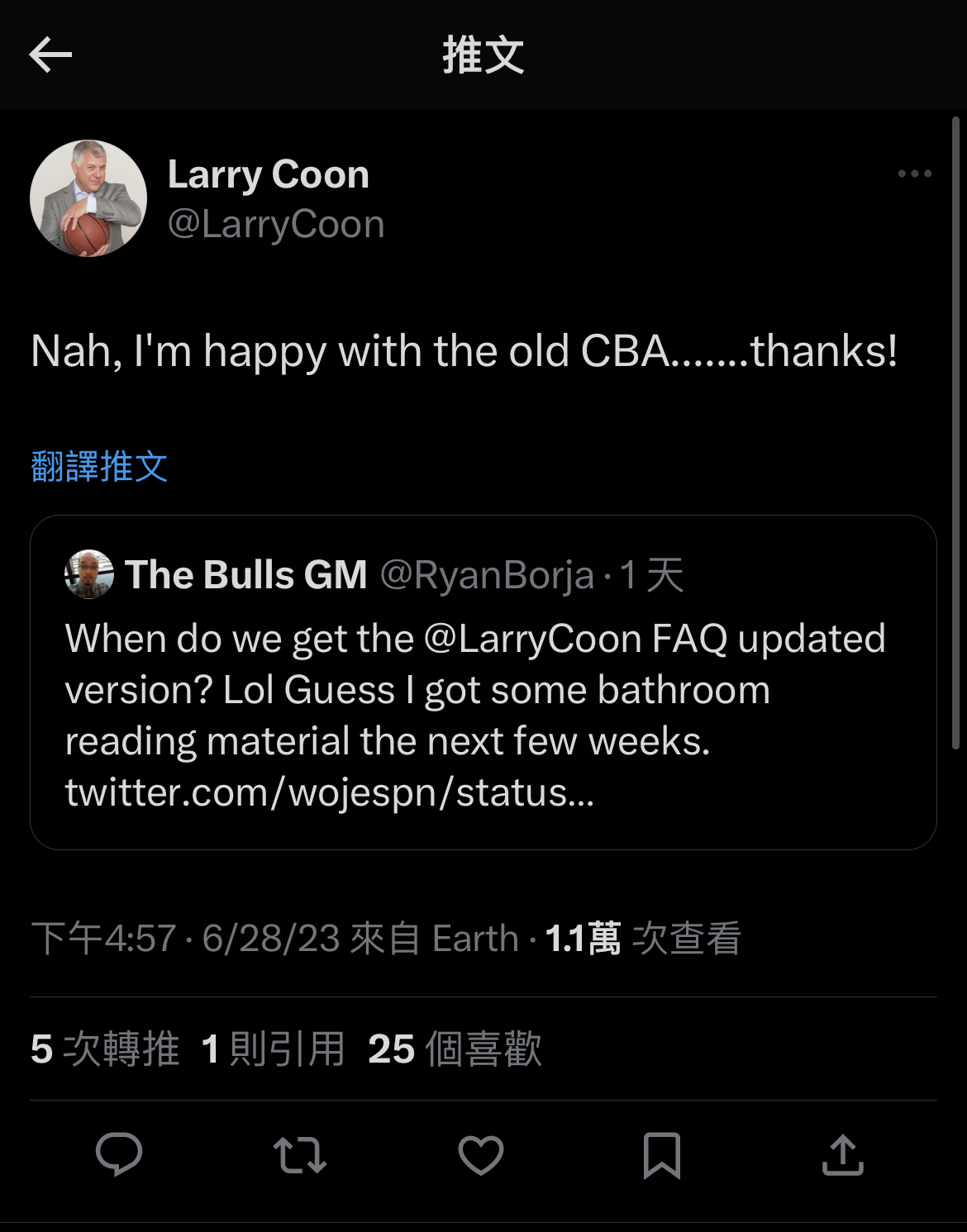View the 5 次轉推 retweets list
The image size is (967, 1232).
[x=105, y=1049]
